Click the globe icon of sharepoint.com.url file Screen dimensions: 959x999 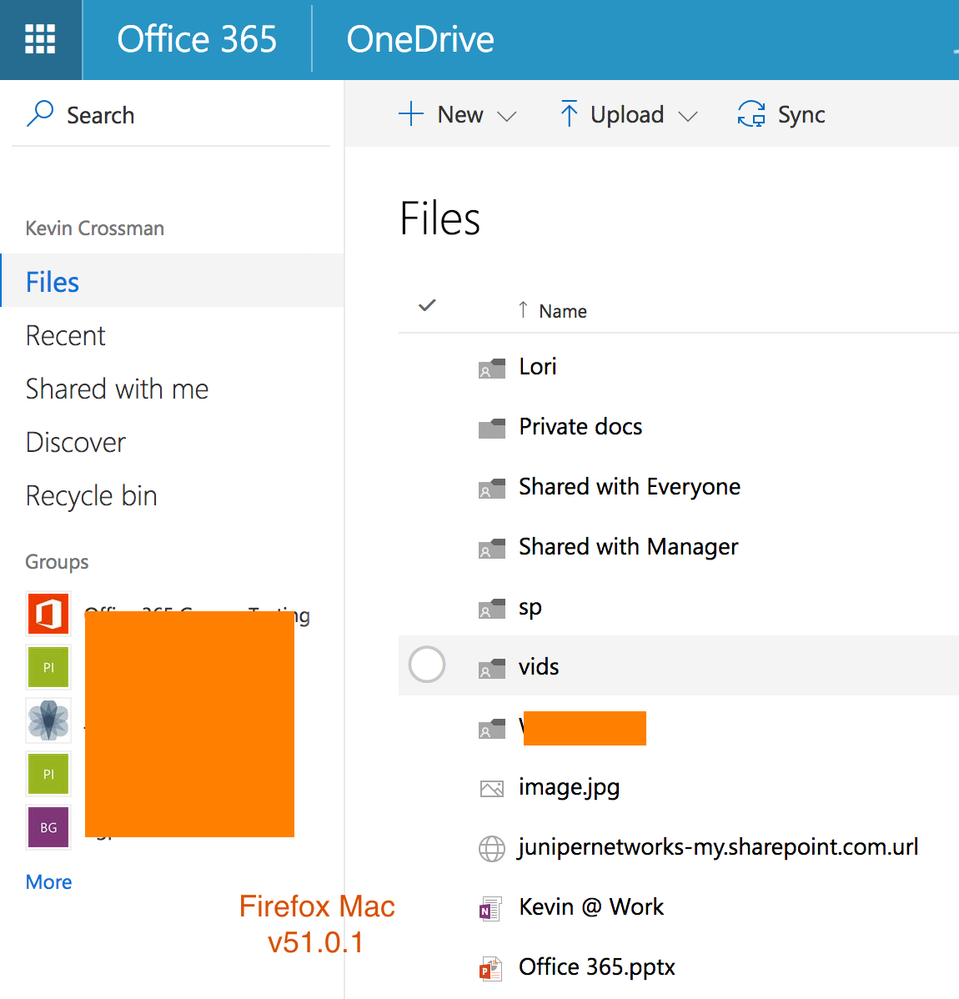point(491,849)
